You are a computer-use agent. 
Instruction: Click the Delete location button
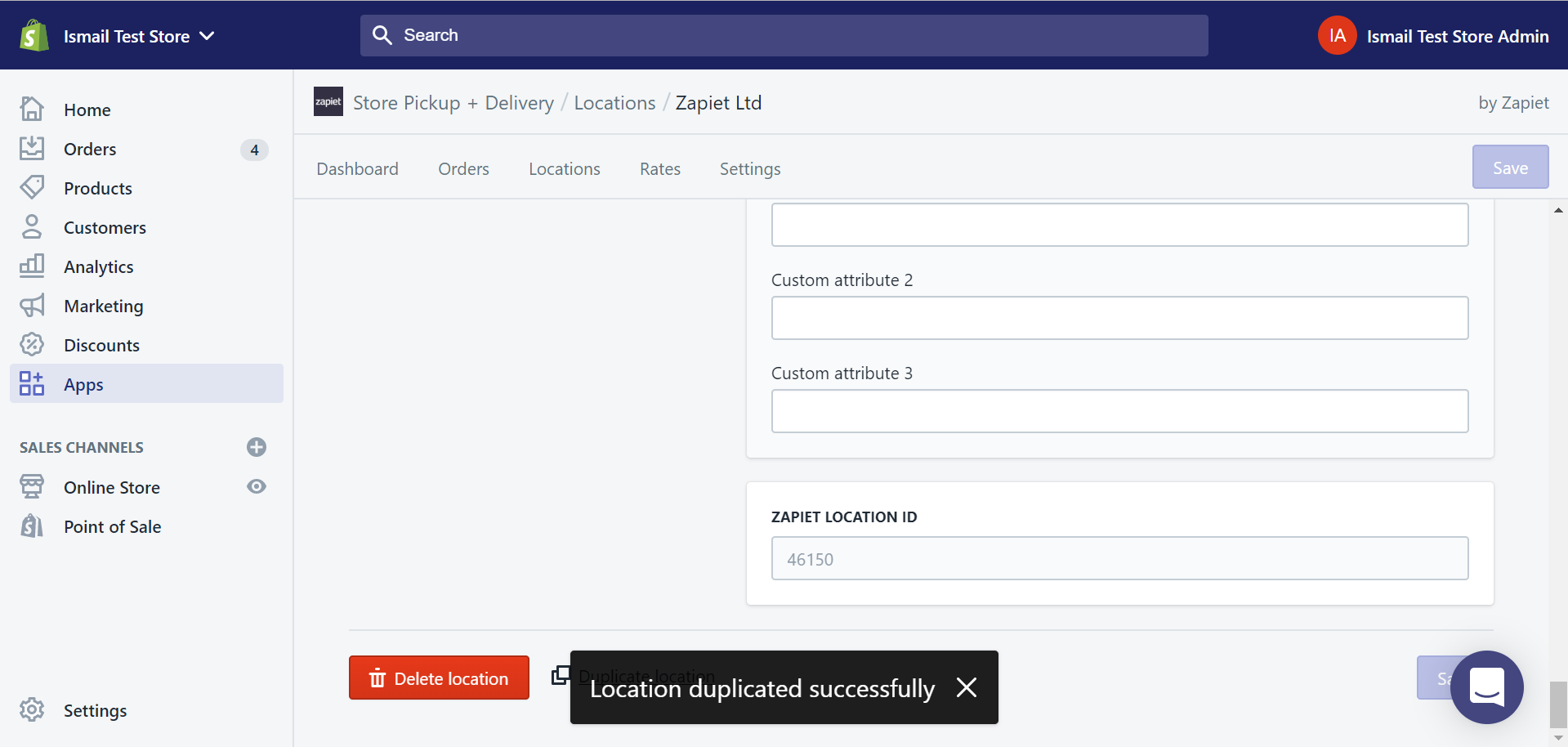439,678
